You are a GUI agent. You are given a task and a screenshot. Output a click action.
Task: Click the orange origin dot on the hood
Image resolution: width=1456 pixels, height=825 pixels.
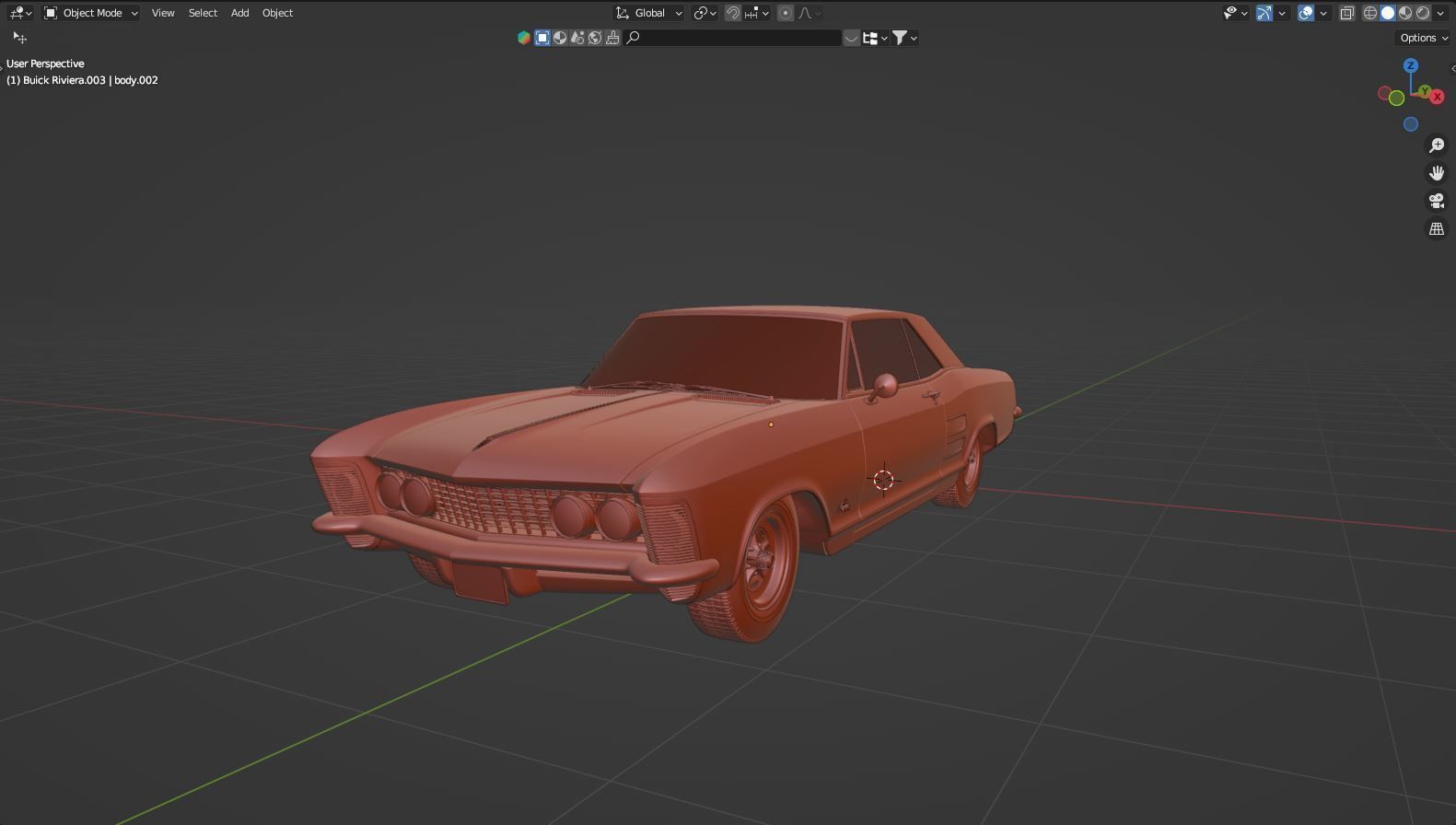coord(771,424)
